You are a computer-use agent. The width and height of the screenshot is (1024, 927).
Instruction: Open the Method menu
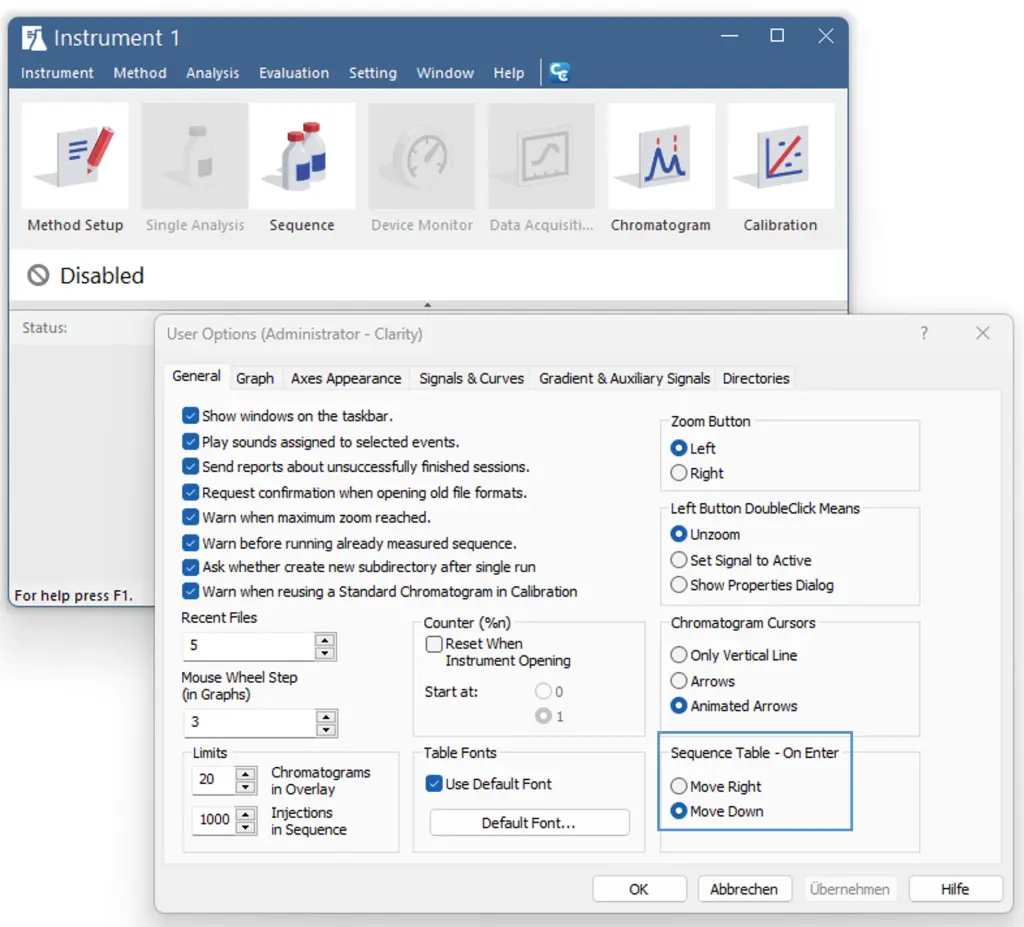pos(140,73)
